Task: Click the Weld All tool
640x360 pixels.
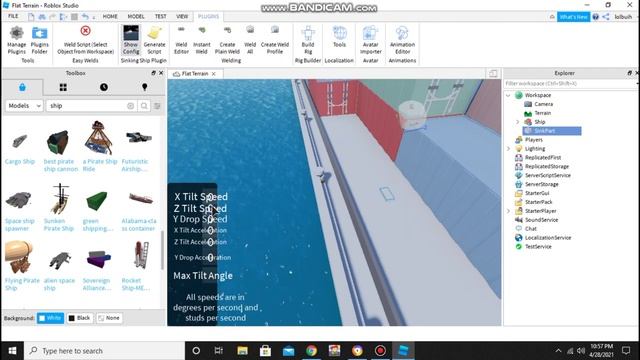Action: click(x=250, y=40)
